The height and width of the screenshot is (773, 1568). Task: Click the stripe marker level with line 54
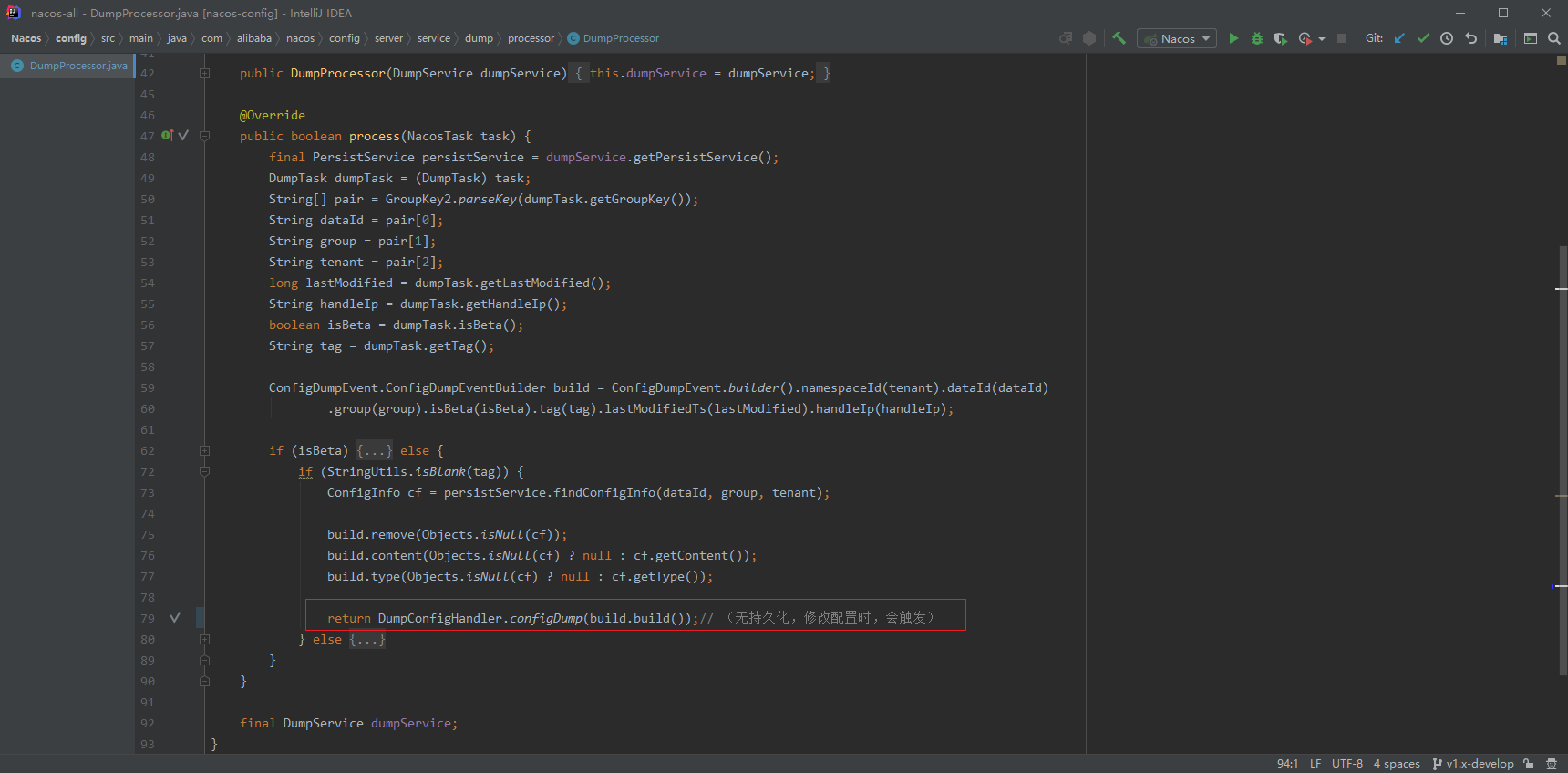[1561, 289]
